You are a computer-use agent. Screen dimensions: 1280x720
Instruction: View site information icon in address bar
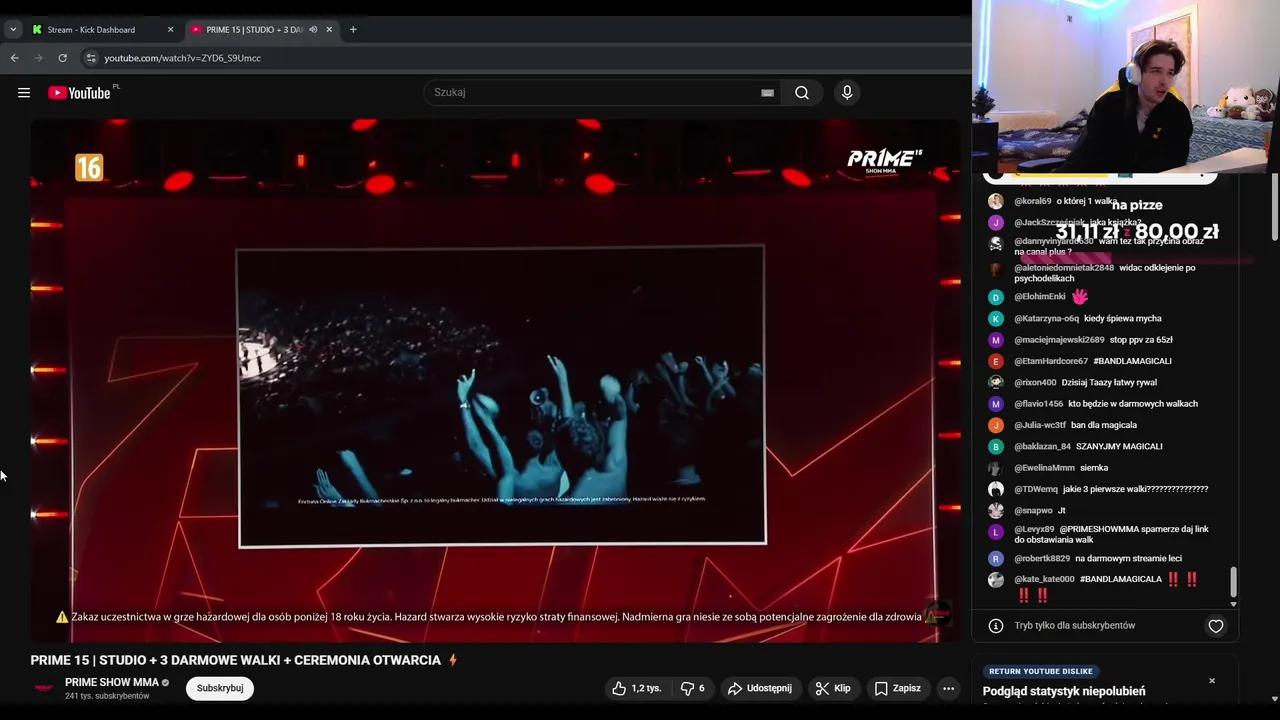pos(91,58)
